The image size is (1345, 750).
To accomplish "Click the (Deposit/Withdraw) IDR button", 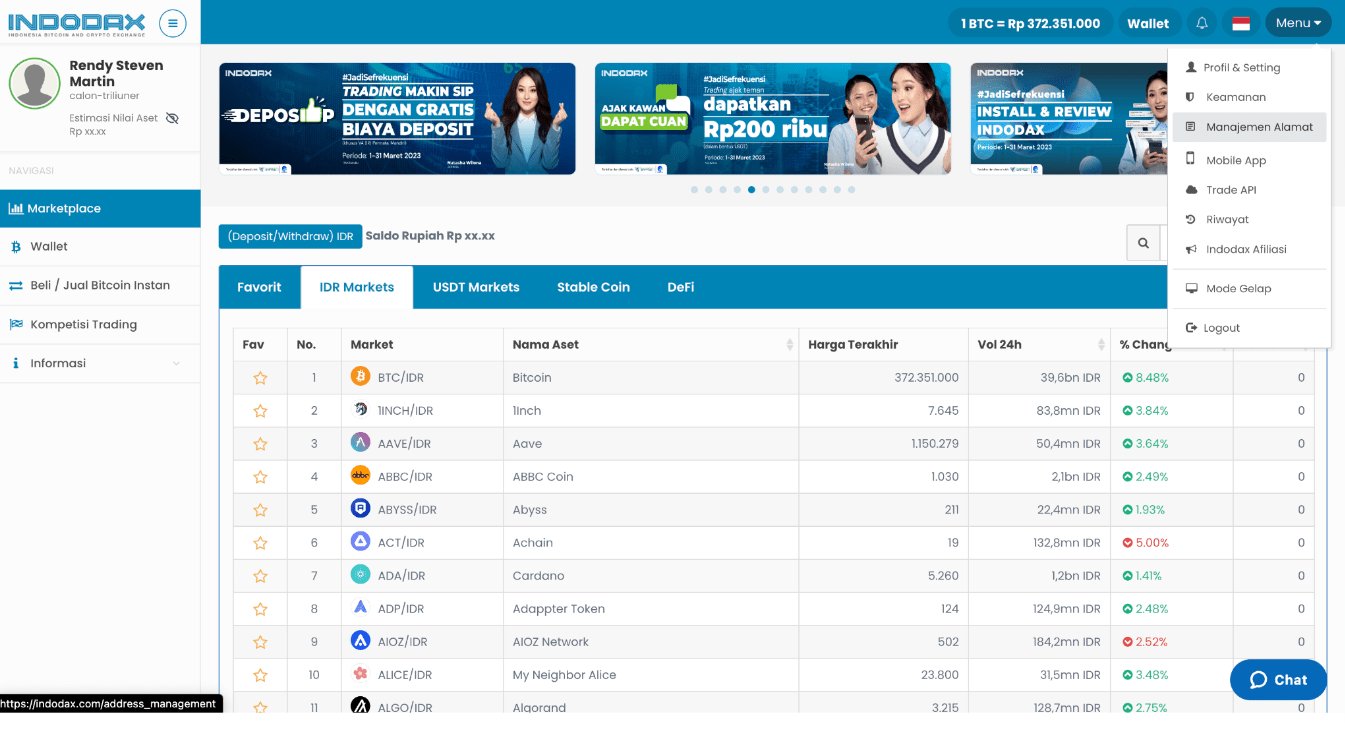I will (290, 236).
